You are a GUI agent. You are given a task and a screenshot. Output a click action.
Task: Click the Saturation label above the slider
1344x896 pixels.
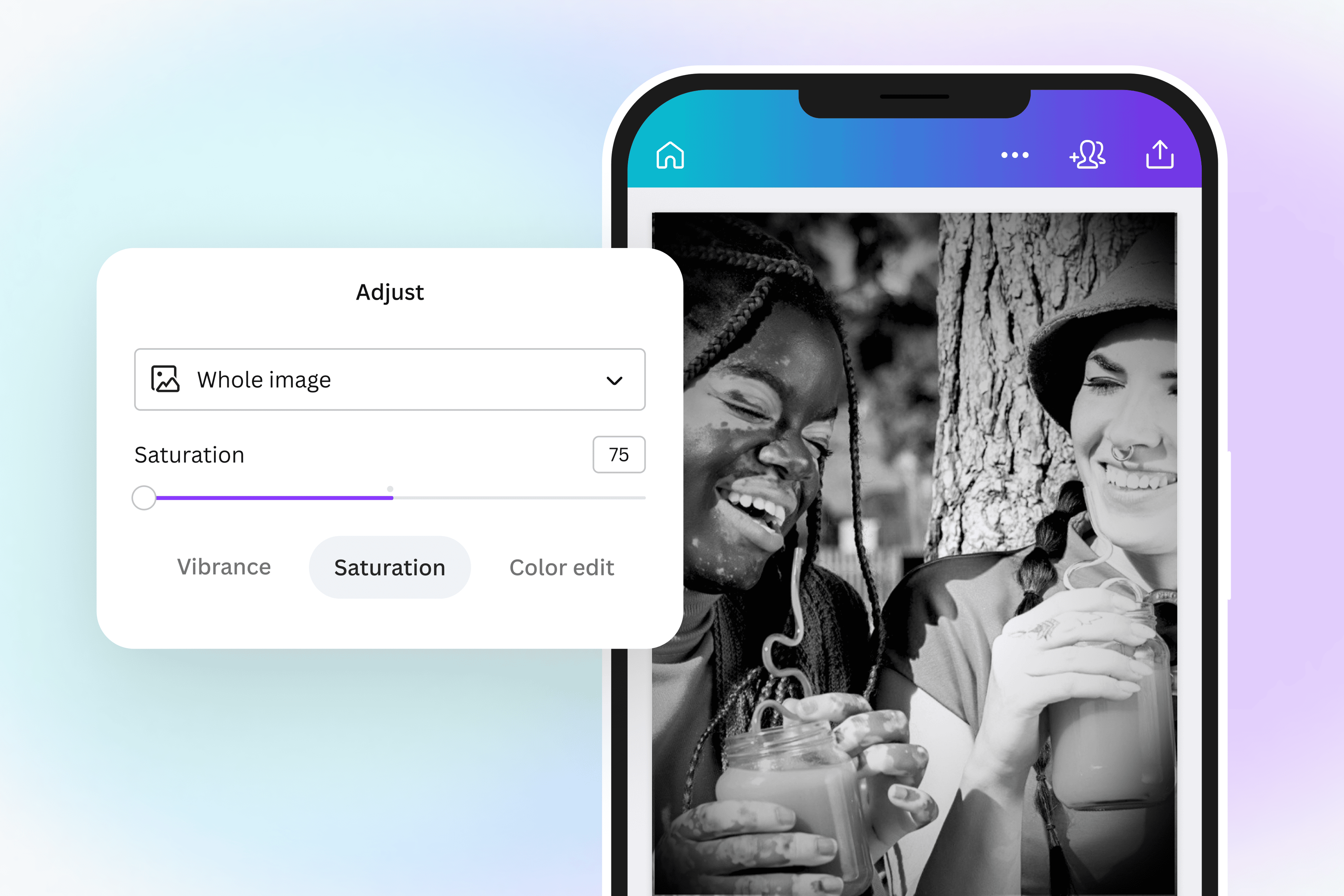(189, 455)
